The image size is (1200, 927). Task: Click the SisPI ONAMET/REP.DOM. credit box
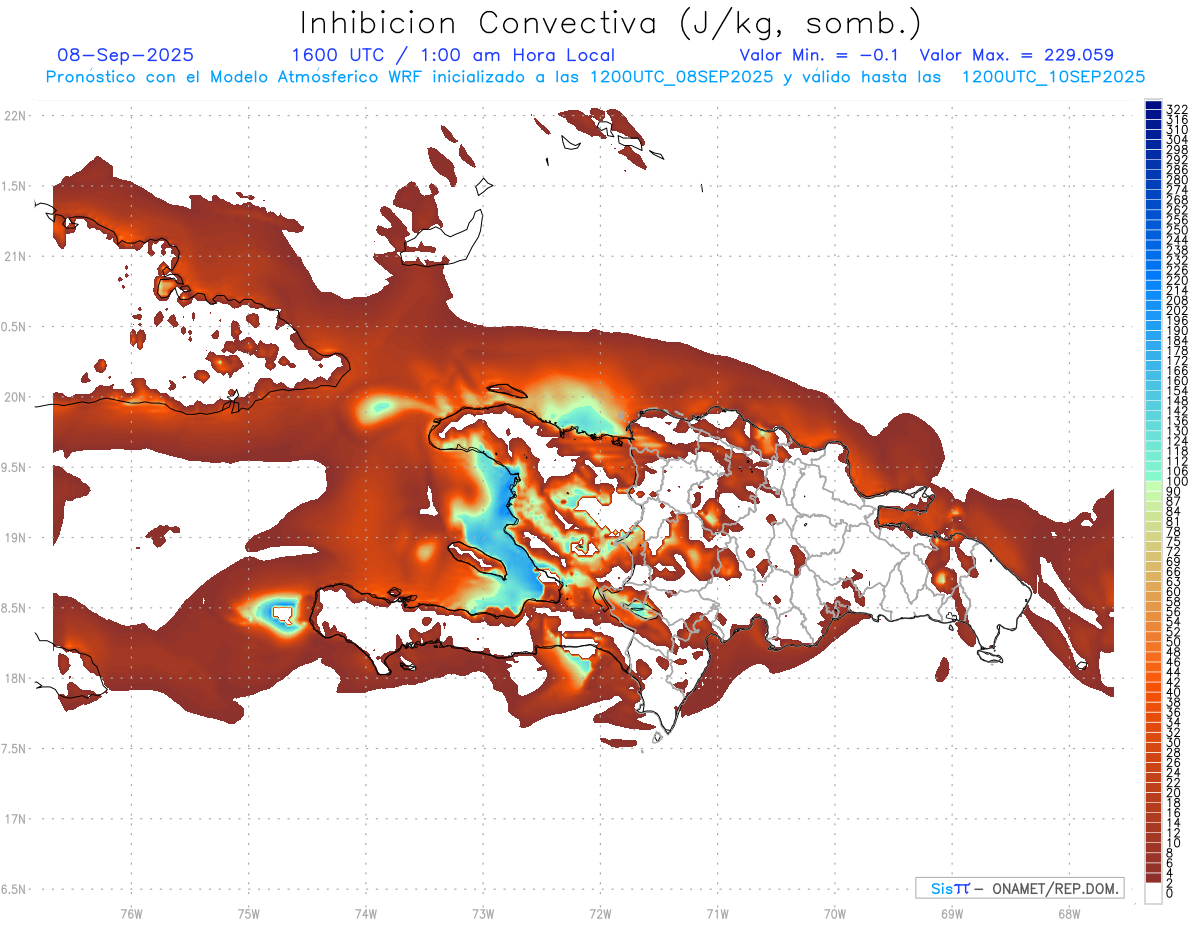(x=1020, y=888)
